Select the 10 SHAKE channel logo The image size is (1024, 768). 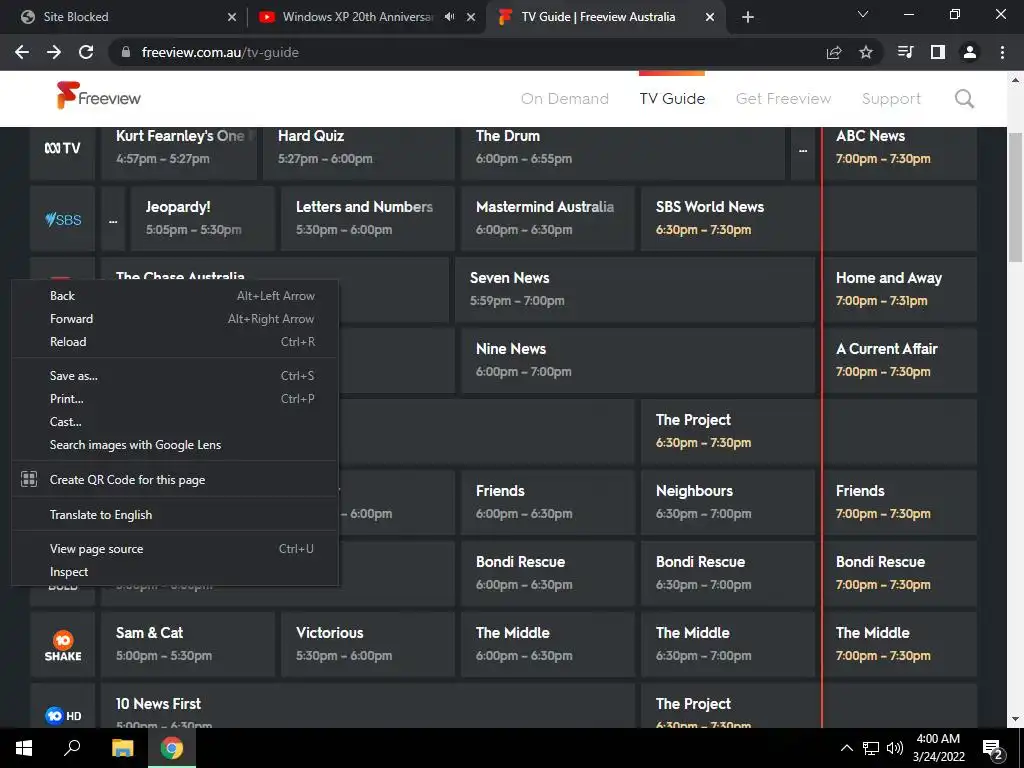pyautogui.click(x=63, y=645)
